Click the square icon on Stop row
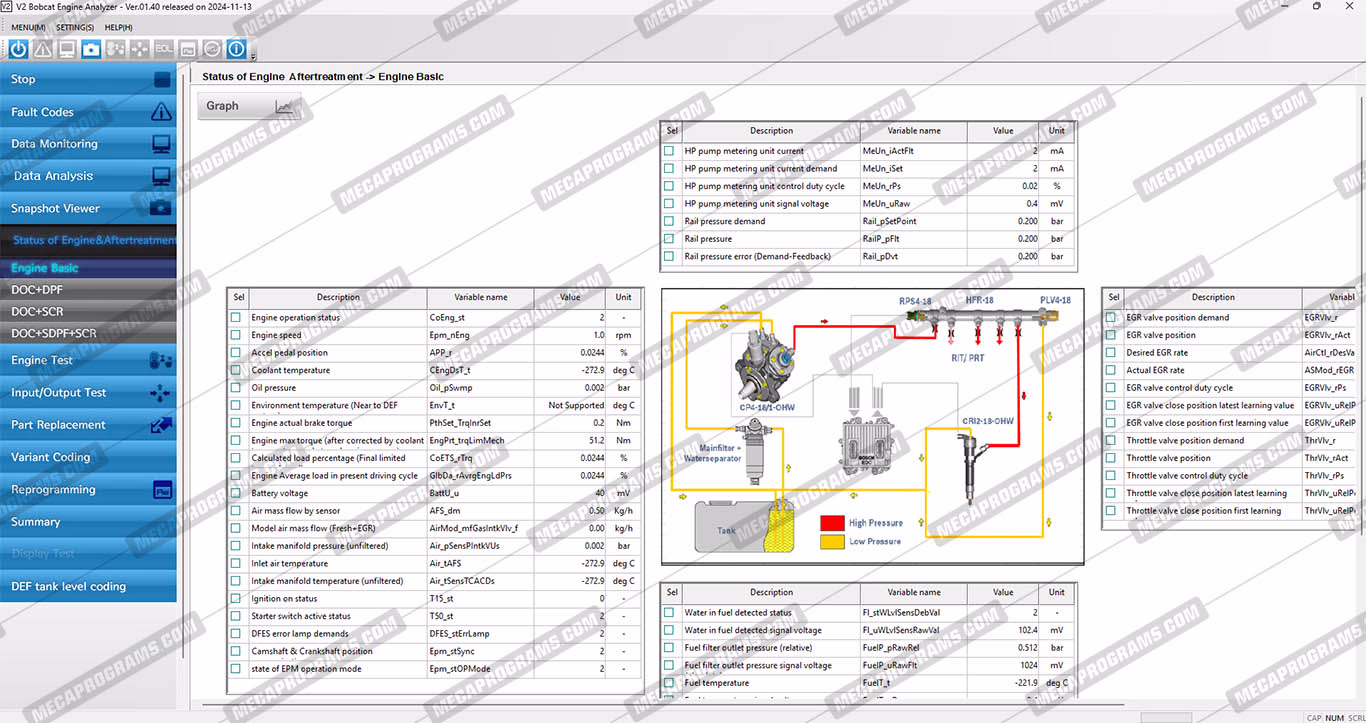1366x723 pixels. (161, 79)
